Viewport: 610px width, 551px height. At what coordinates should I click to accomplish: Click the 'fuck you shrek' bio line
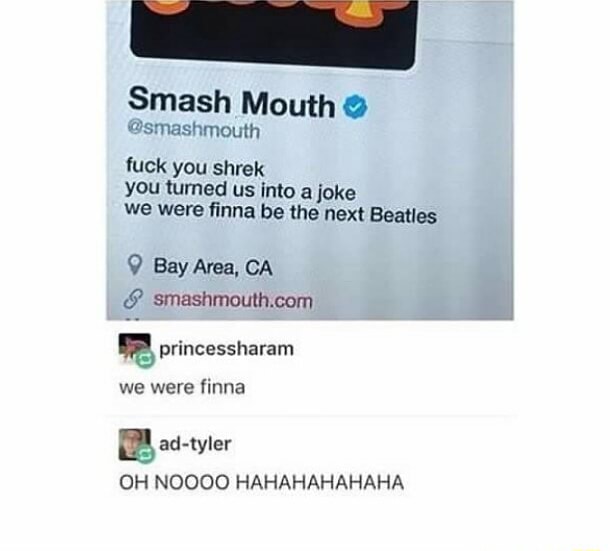point(195,168)
